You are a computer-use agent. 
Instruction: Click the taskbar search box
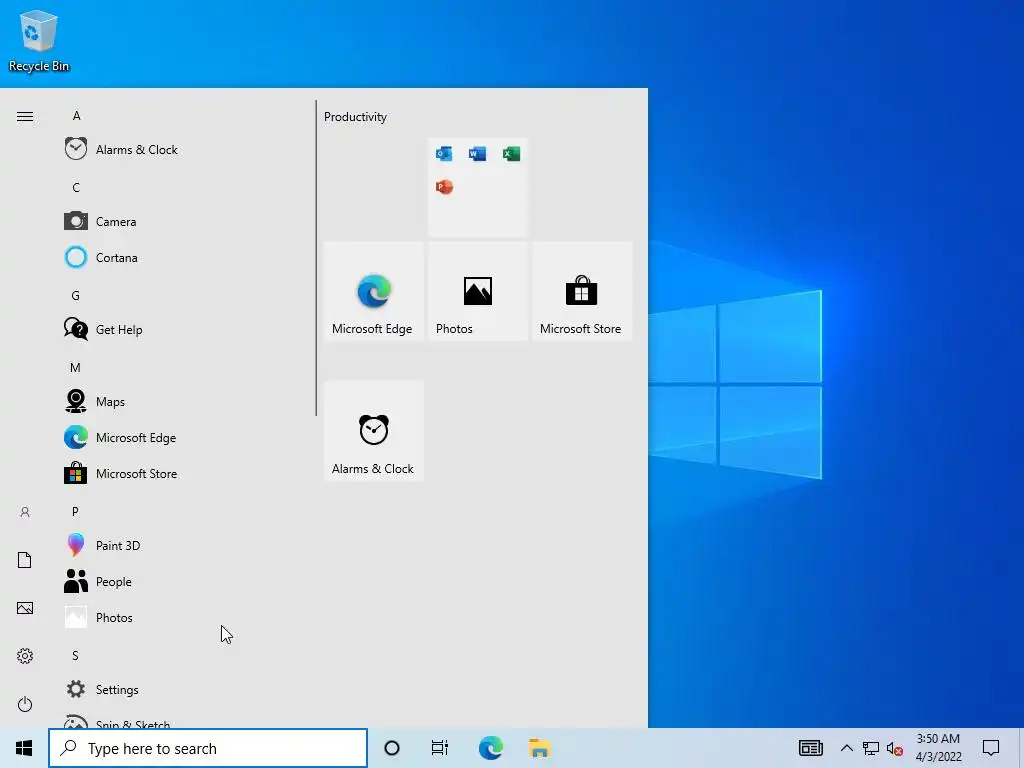tap(208, 748)
